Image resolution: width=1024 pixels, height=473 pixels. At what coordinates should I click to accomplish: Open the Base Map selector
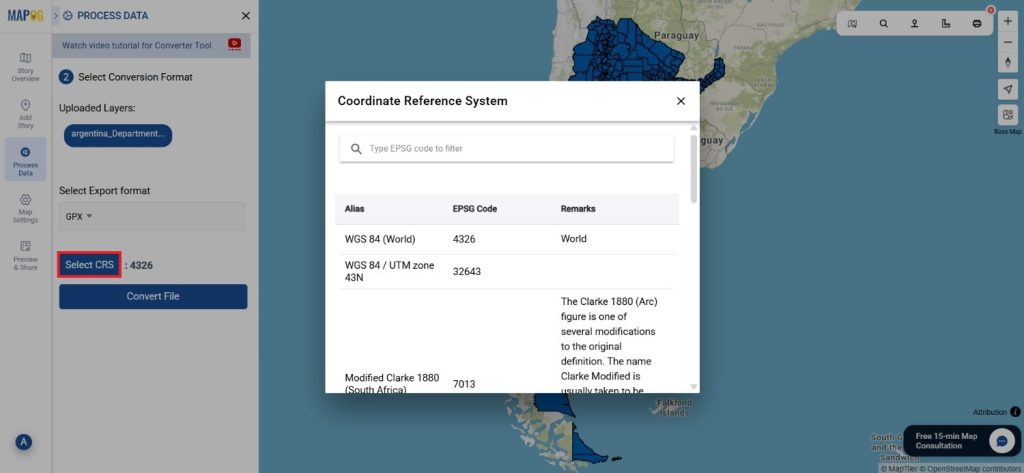[x=1007, y=116]
